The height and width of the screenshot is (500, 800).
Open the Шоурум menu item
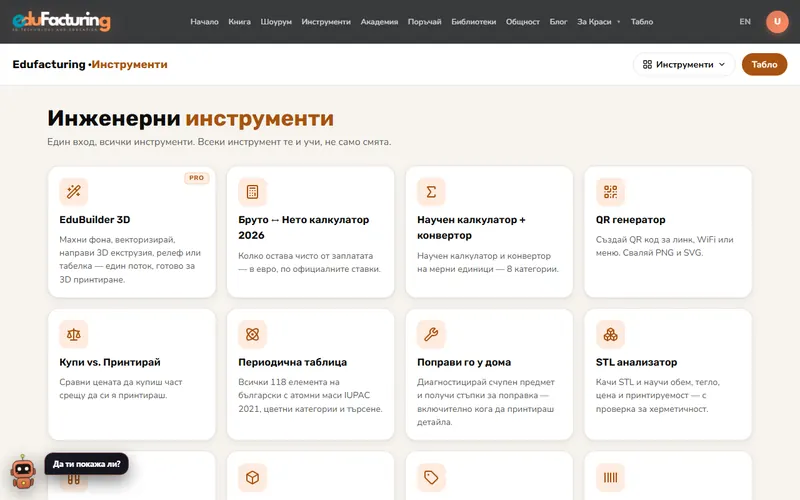(276, 21)
